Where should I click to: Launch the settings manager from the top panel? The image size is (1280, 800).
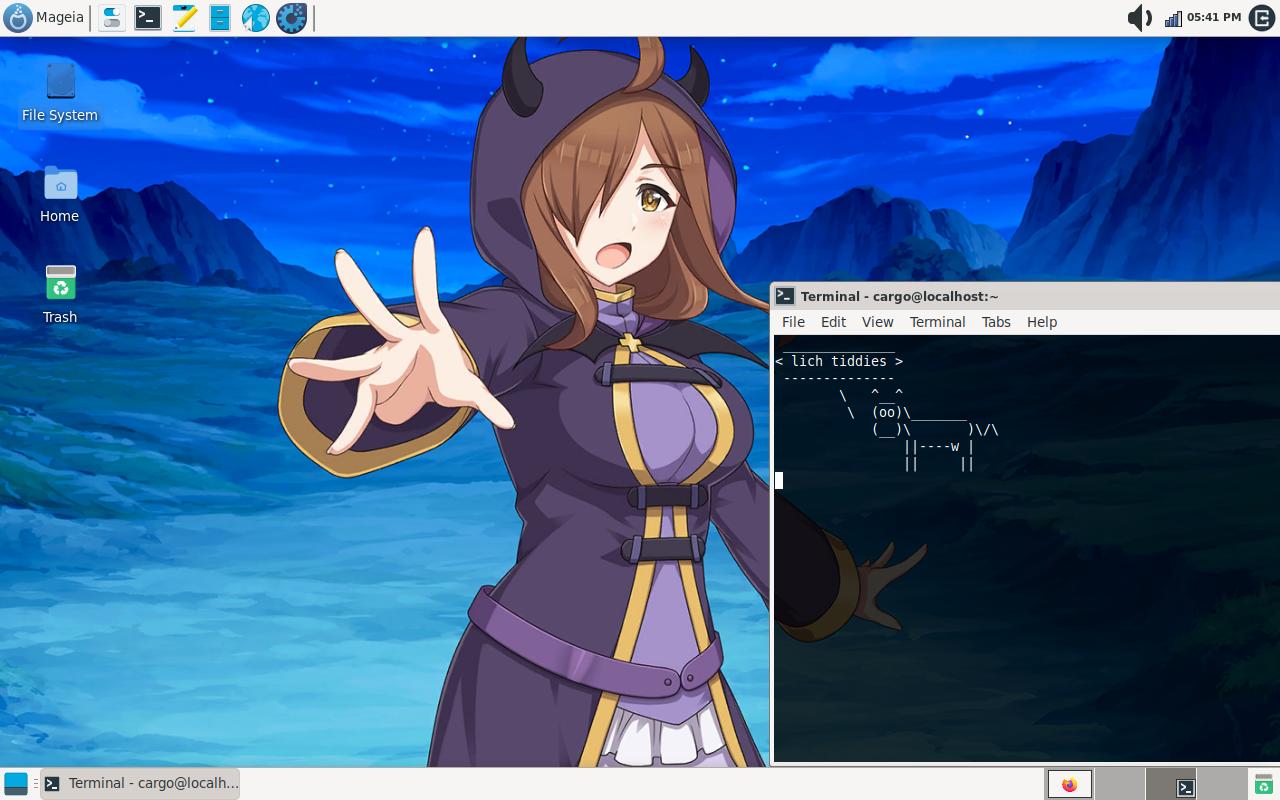112,17
